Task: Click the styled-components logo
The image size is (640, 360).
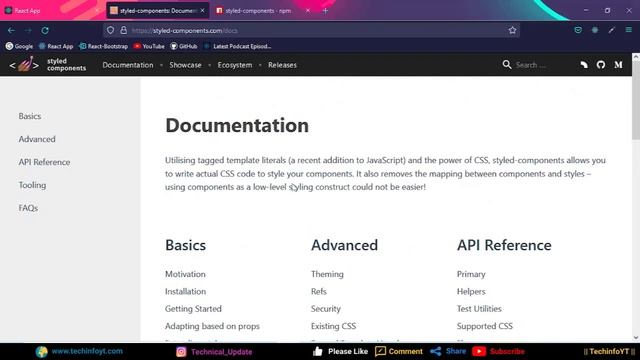Action: coord(47,64)
